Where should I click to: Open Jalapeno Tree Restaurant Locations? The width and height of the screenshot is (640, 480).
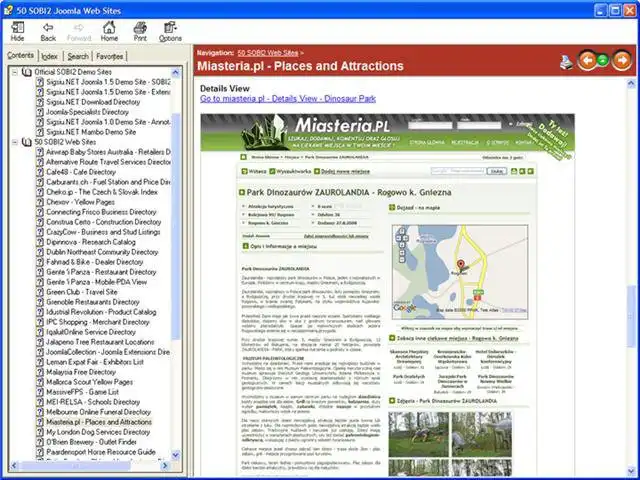pyautogui.click(x=100, y=342)
